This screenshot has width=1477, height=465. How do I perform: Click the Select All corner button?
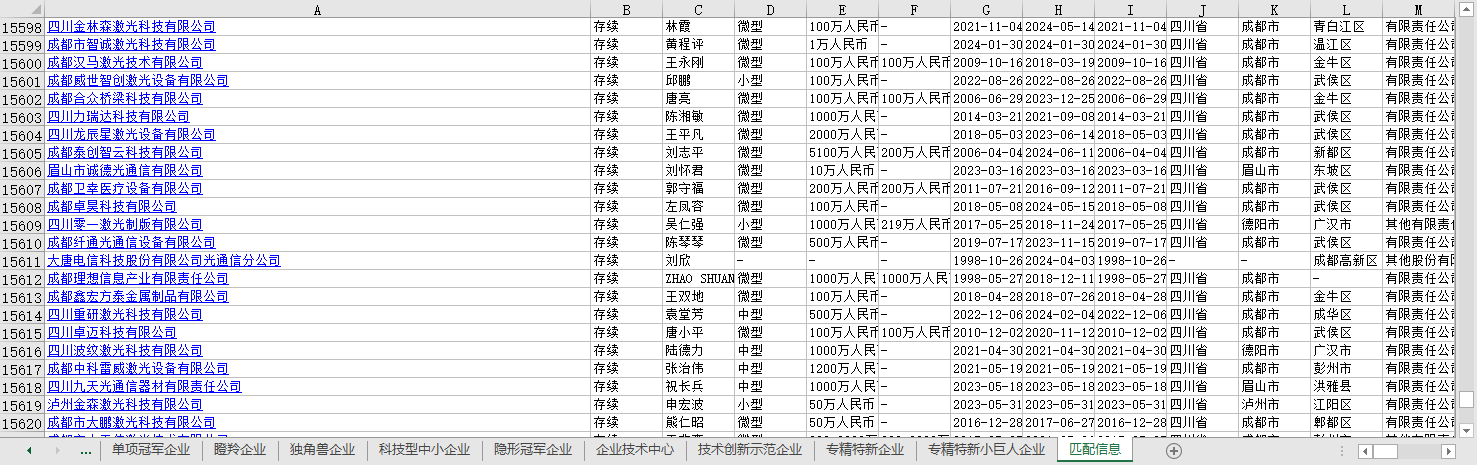pyautogui.click(x=22, y=9)
